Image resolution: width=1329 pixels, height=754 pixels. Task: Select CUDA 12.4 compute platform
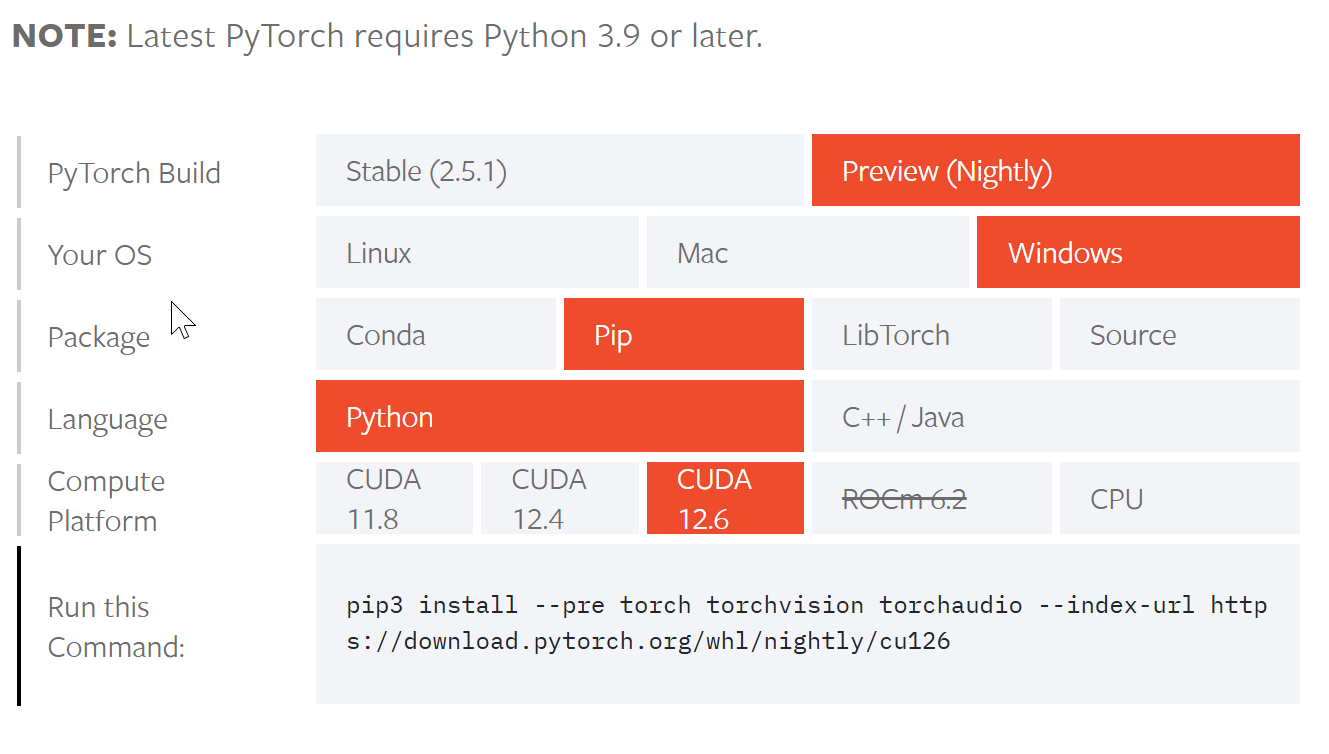[559, 499]
